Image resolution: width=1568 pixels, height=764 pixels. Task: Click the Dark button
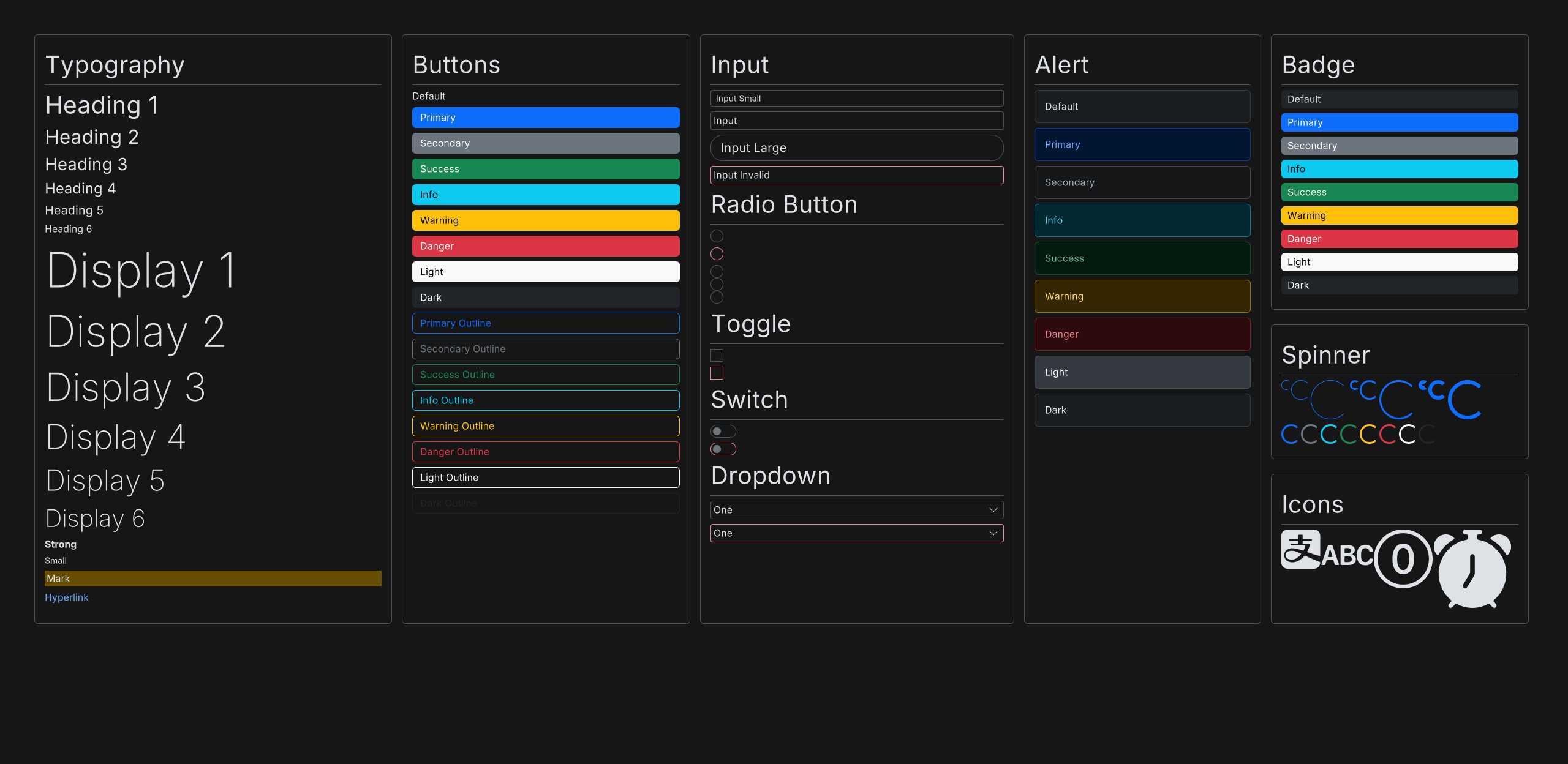pyautogui.click(x=546, y=298)
